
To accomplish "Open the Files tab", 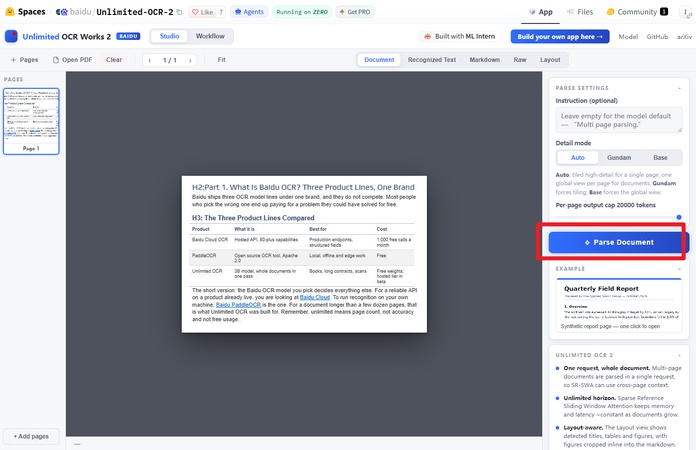I will [x=580, y=12].
